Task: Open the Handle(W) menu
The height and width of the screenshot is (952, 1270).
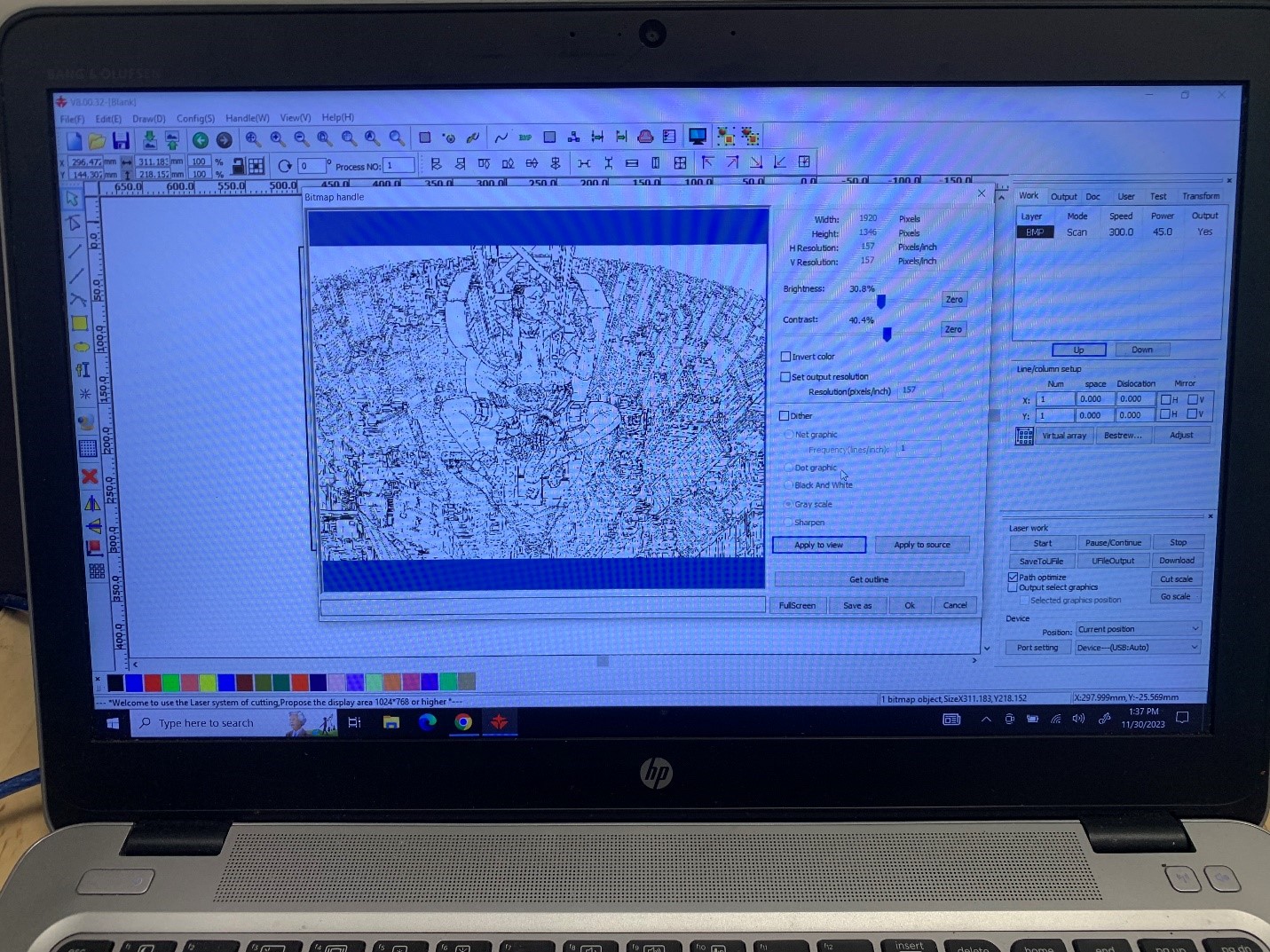Action: (247, 118)
